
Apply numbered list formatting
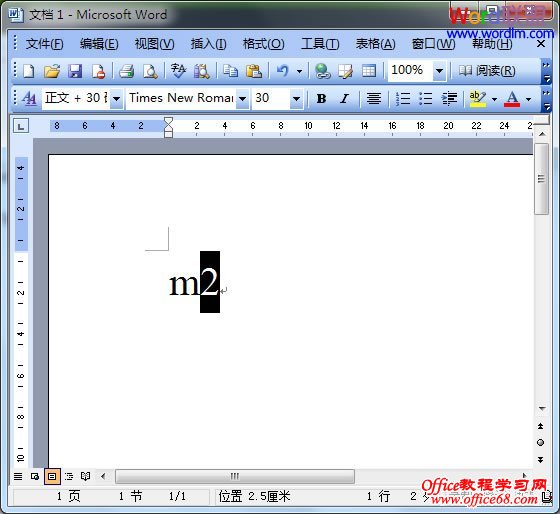coord(403,98)
